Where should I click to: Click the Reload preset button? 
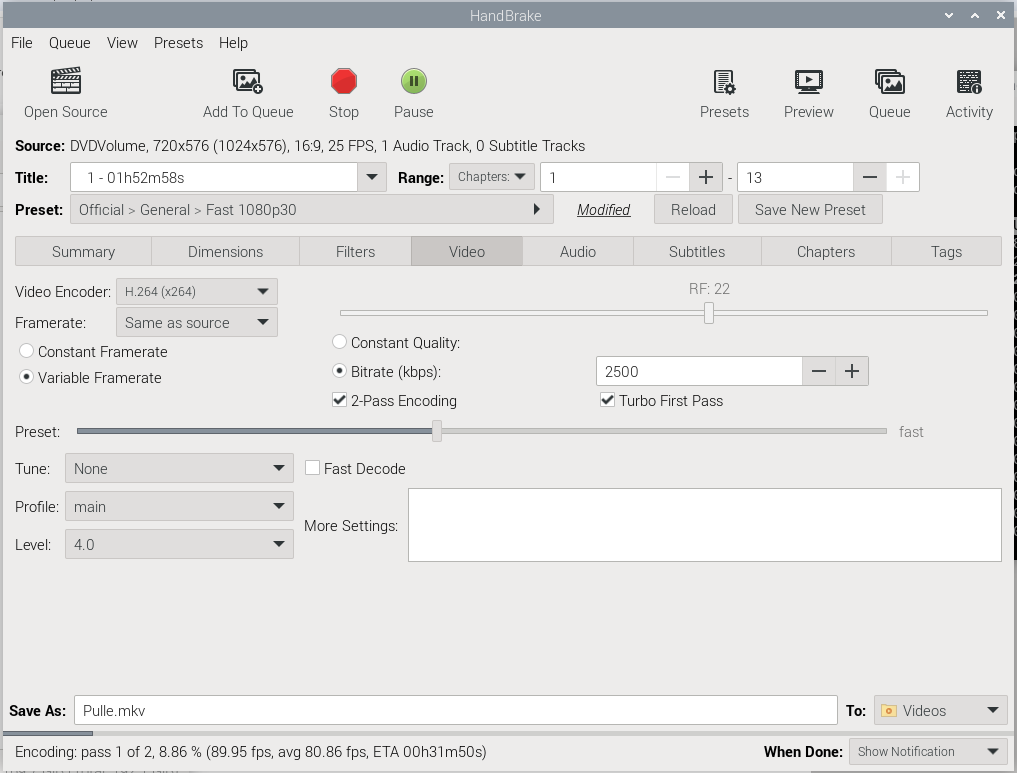pyautogui.click(x=693, y=210)
